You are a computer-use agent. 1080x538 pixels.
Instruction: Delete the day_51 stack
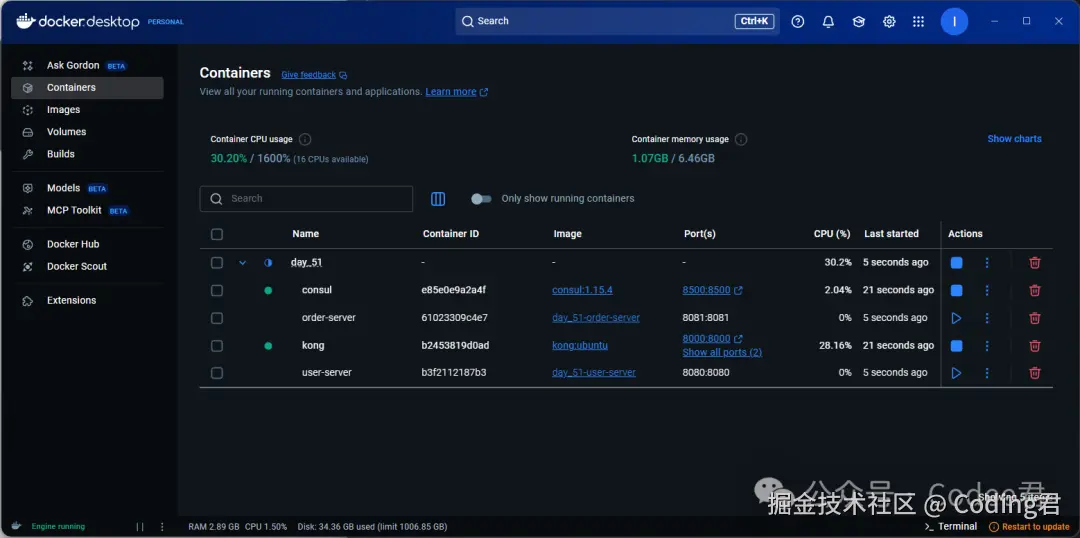[x=1035, y=262]
